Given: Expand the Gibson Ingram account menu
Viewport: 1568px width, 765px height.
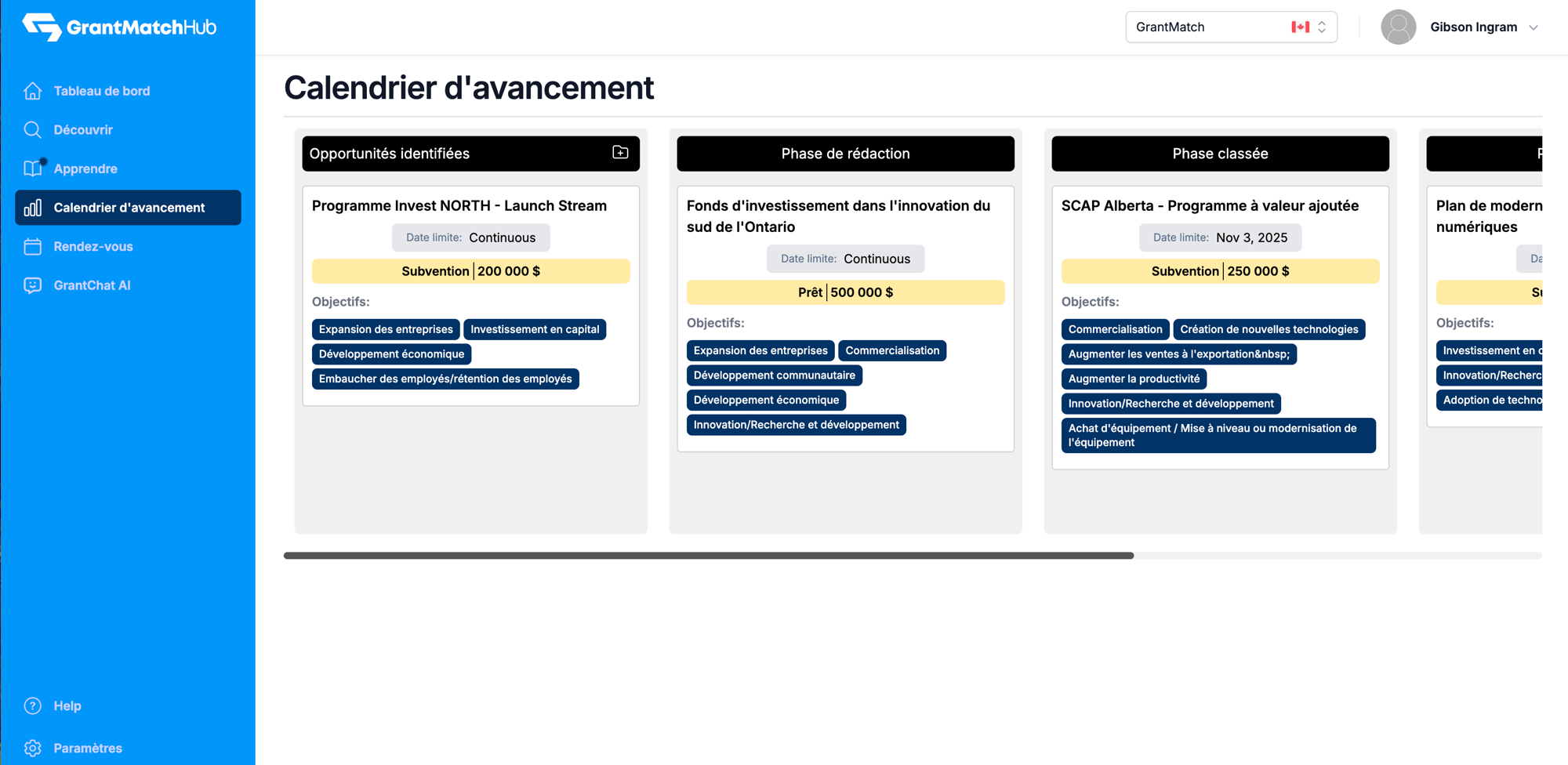Looking at the screenshot, I should [1533, 27].
